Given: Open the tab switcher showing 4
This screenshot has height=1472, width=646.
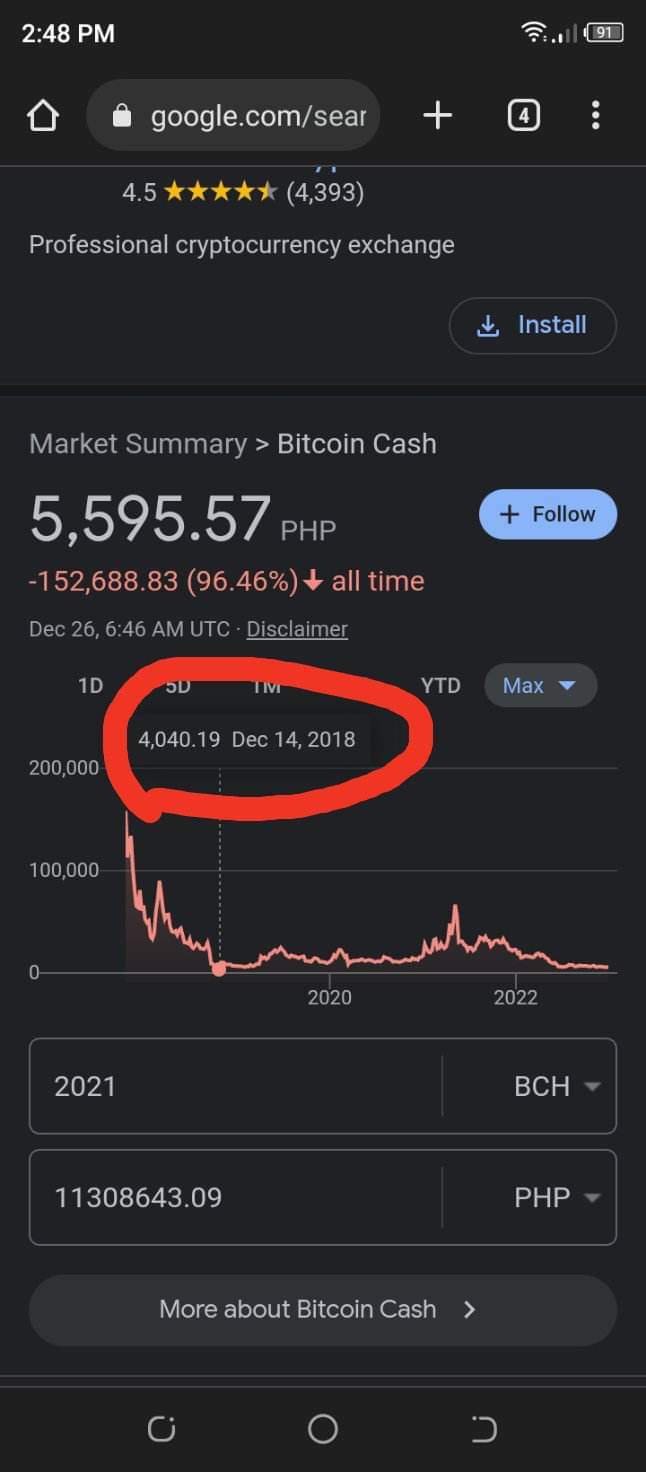Looking at the screenshot, I should pyautogui.click(x=523, y=116).
